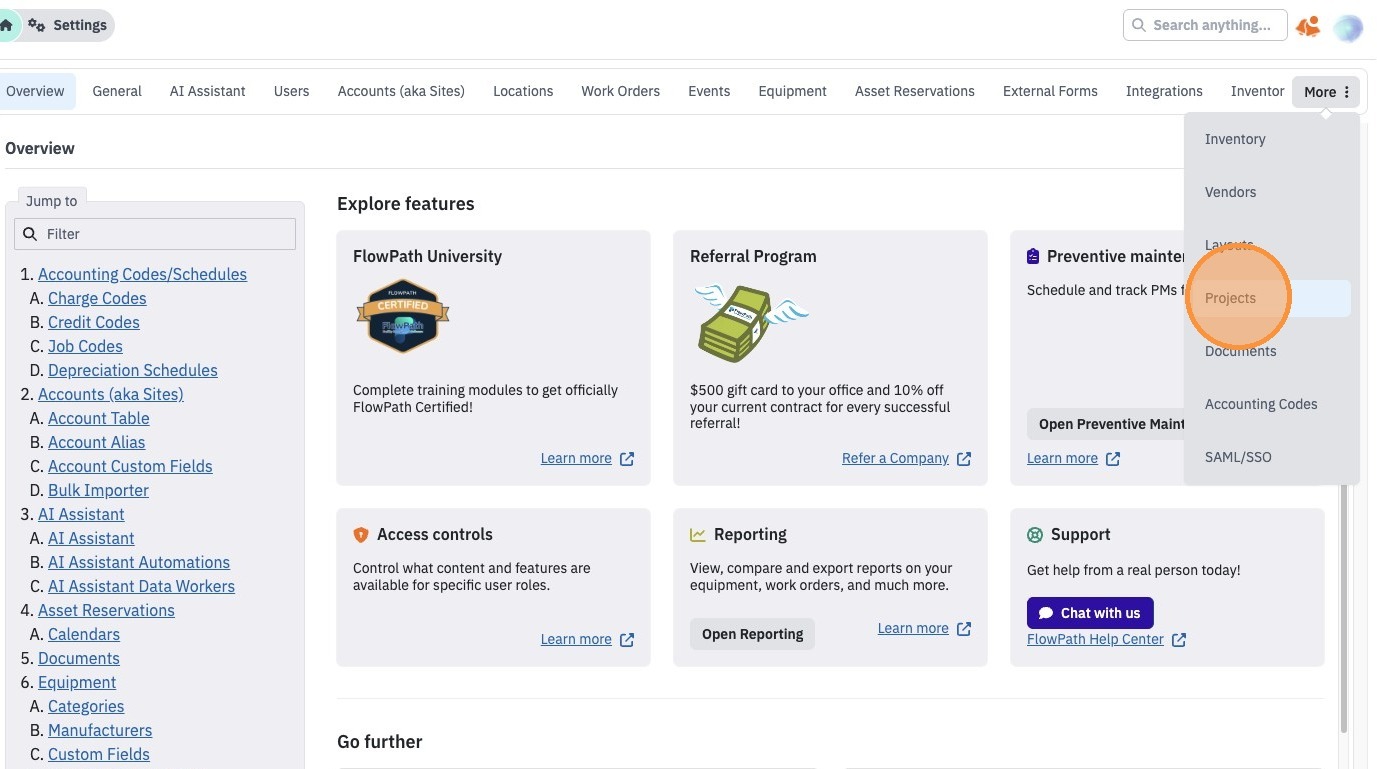1377x769 pixels.
Task: Go to the AI Assistant tab in the tab bar
Action: [207, 91]
